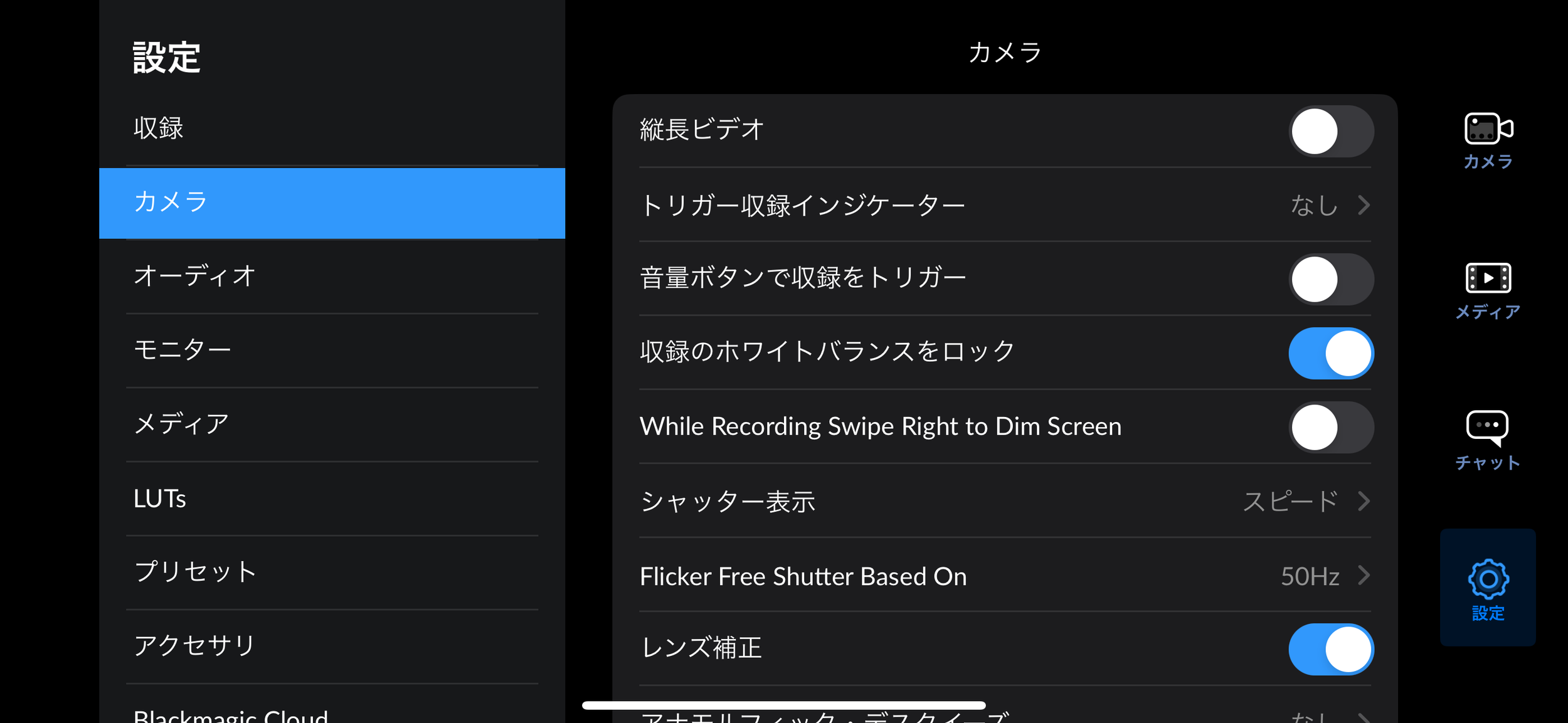Click the 縦長ビデオ label text
This screenshot has height=723, width=1568.
click(702, 130)
